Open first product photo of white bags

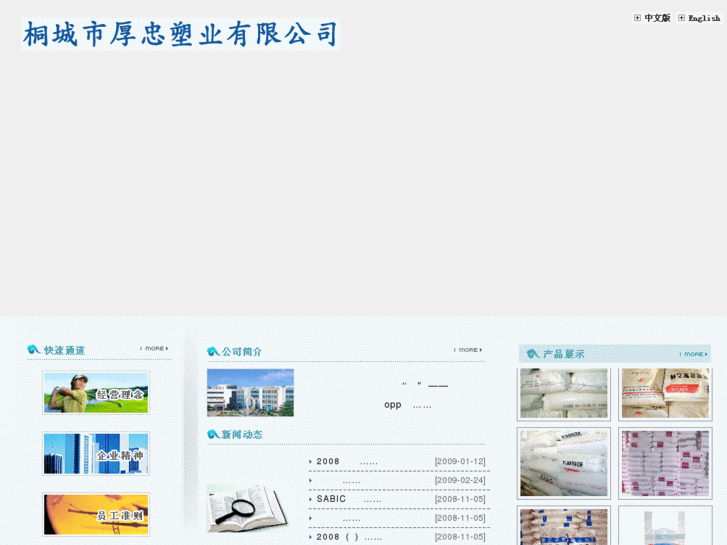(x=564, y=393)
